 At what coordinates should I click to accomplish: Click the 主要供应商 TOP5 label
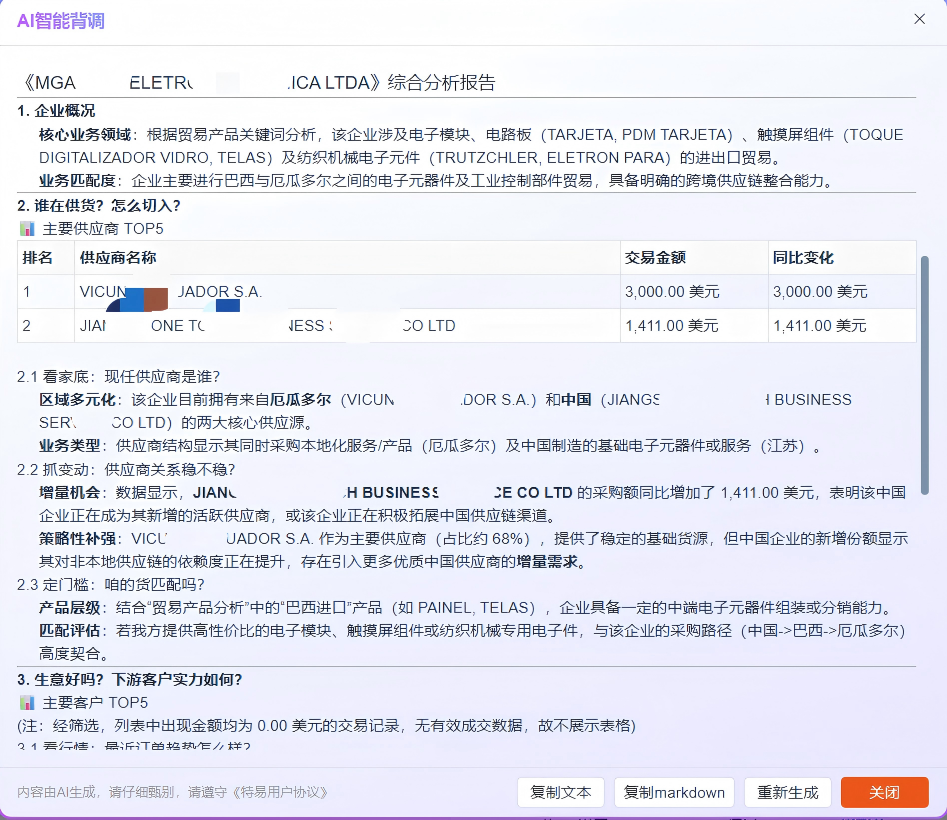coord(103,228)
